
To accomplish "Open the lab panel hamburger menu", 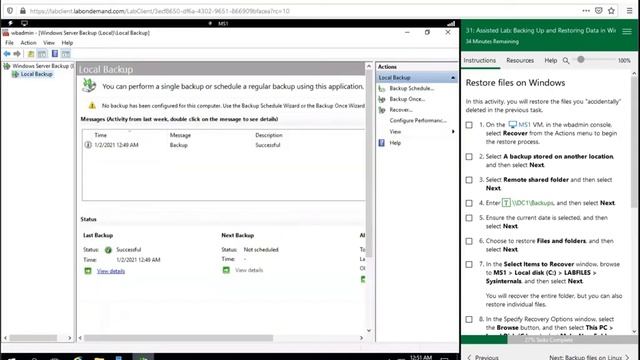I will (627, 31).
